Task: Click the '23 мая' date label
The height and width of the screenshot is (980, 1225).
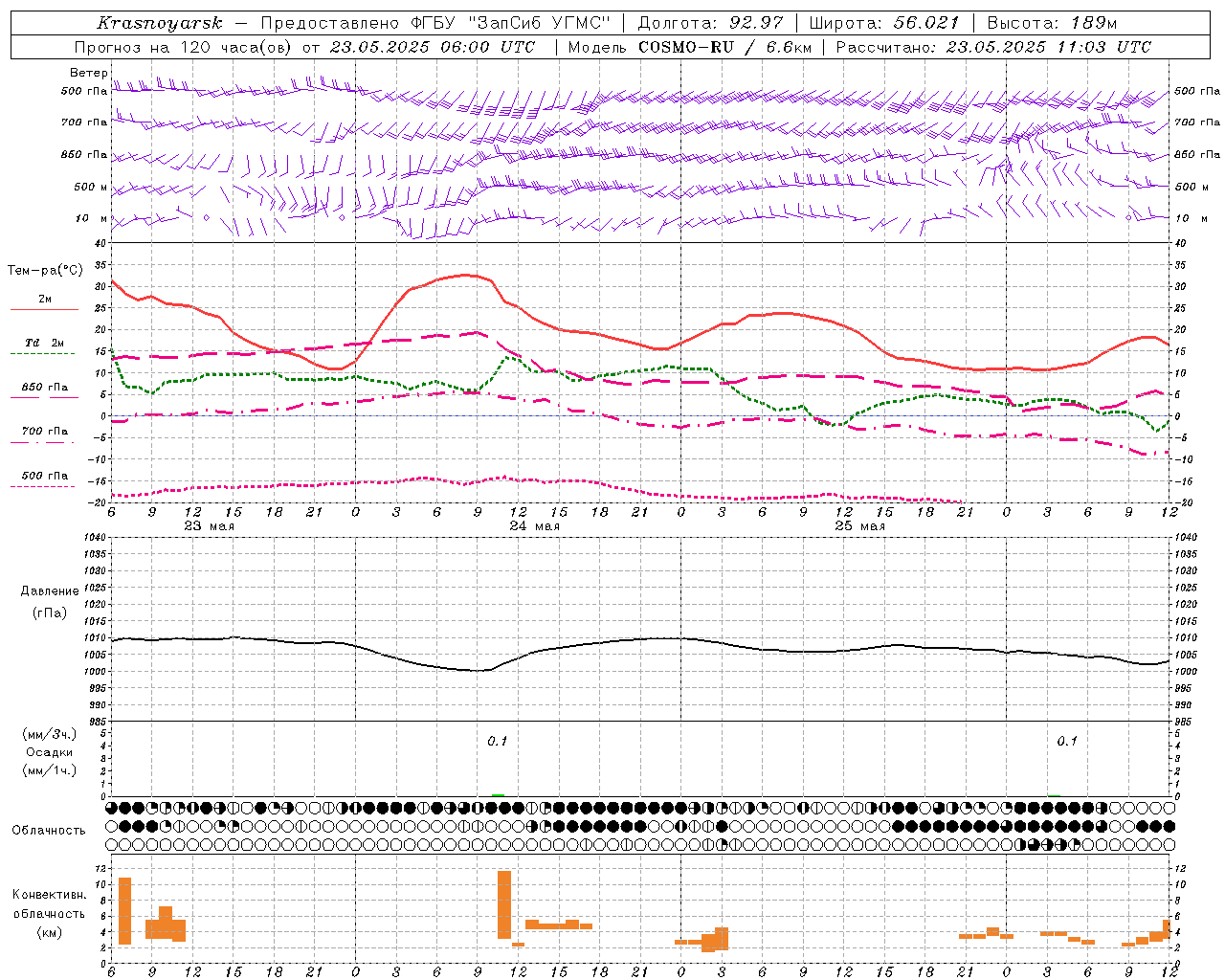Action: [x=209, y=526]
